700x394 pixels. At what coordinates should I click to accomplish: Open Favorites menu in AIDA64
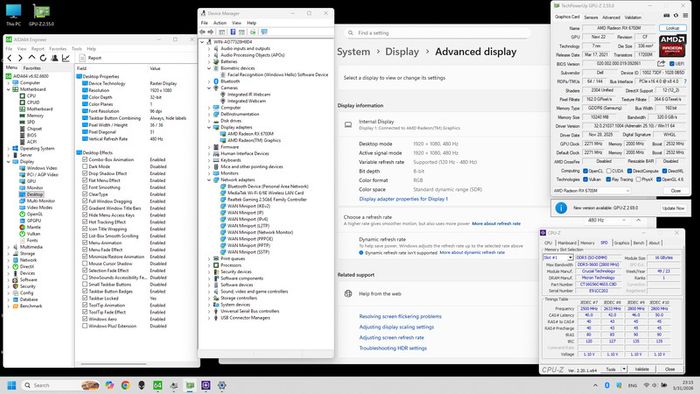tap(58, 49)
